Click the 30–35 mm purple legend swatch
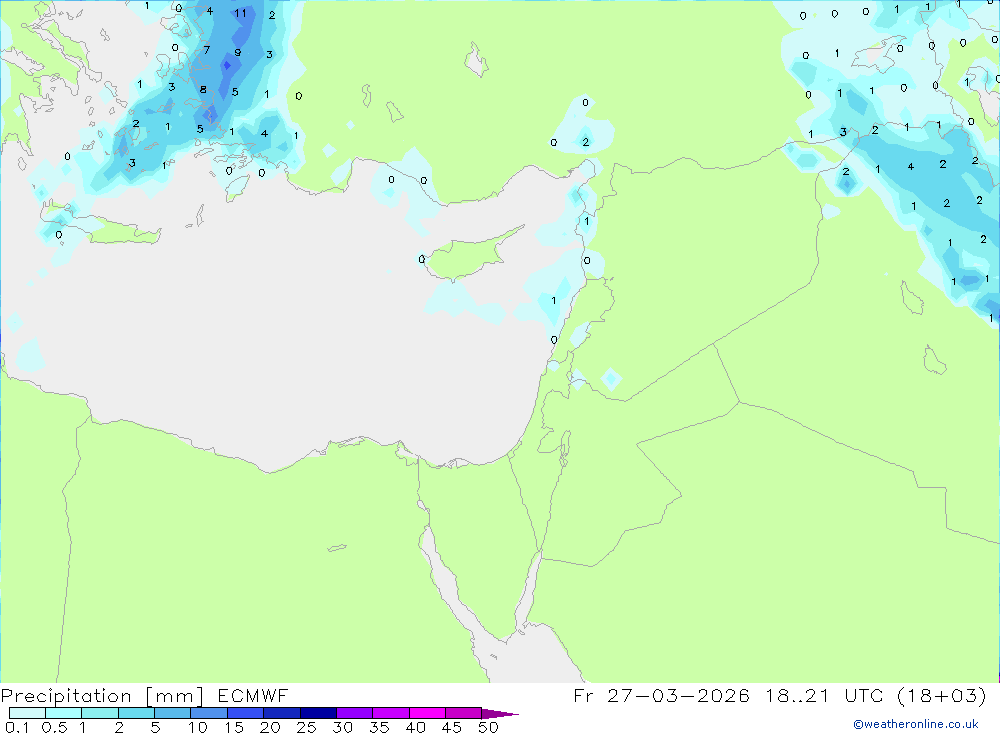 (354, 713)
